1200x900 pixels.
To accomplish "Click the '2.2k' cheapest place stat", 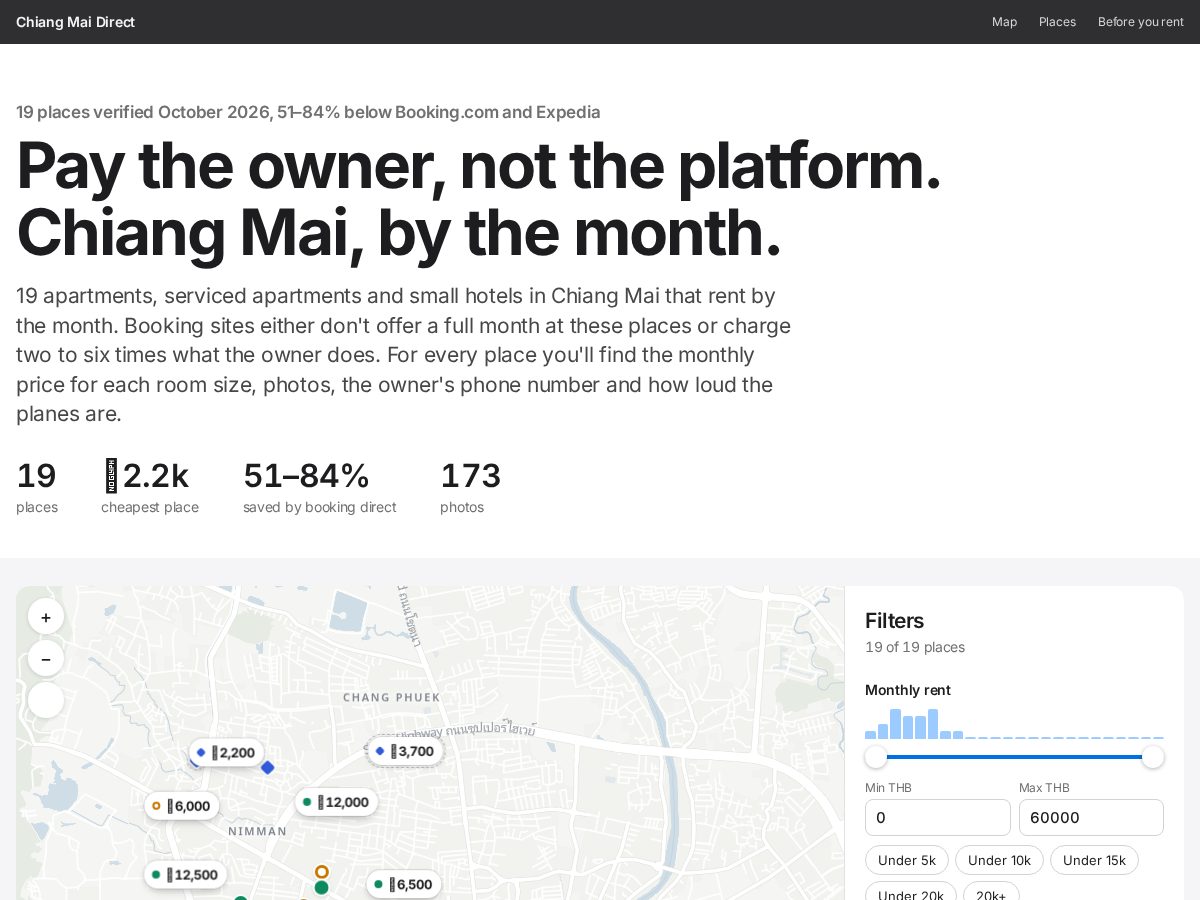I will [145, 476].
